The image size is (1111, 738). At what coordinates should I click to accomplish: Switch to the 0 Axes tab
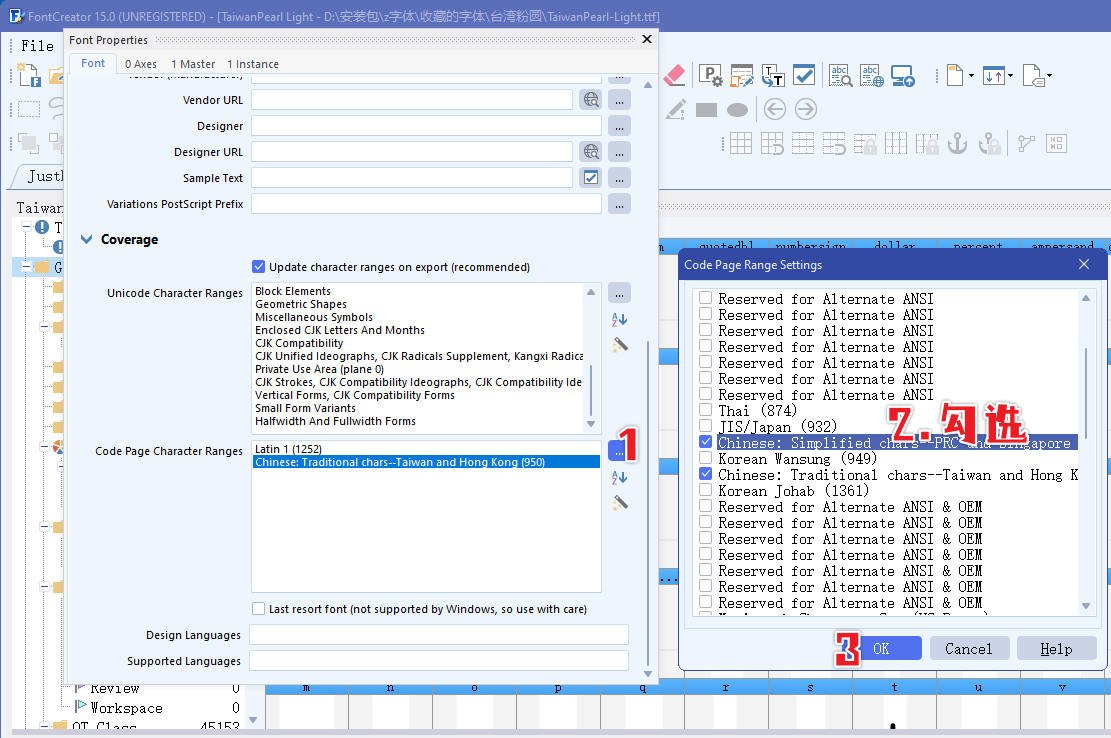coord(141,64)
